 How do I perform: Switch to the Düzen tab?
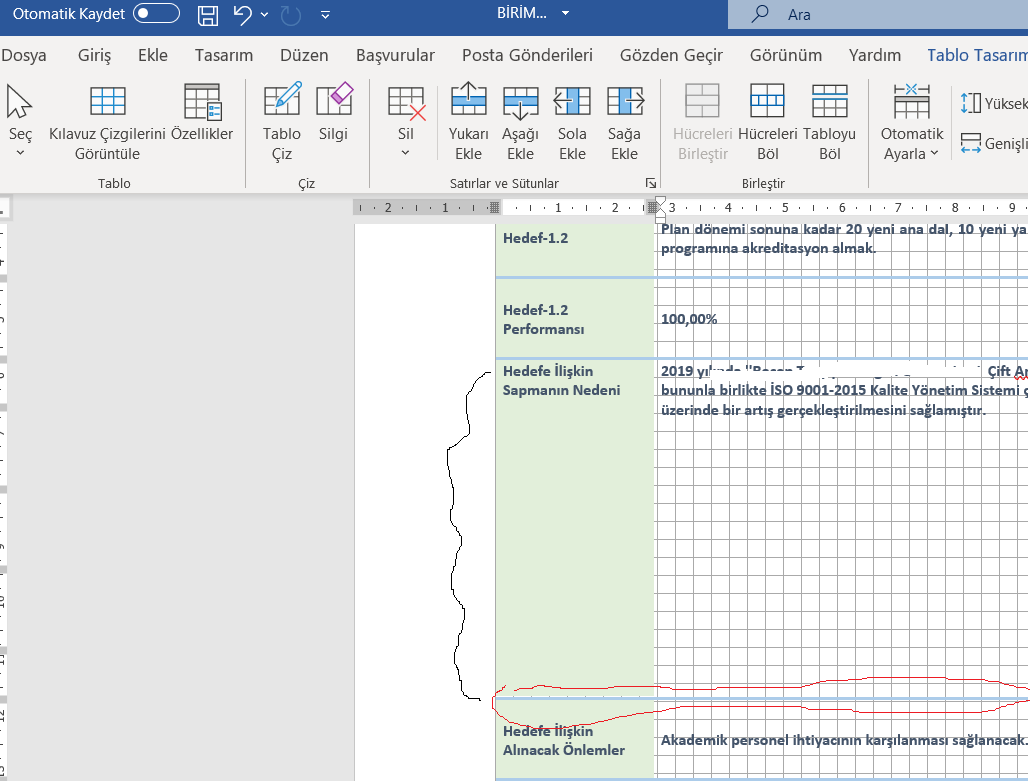point(304,55)
